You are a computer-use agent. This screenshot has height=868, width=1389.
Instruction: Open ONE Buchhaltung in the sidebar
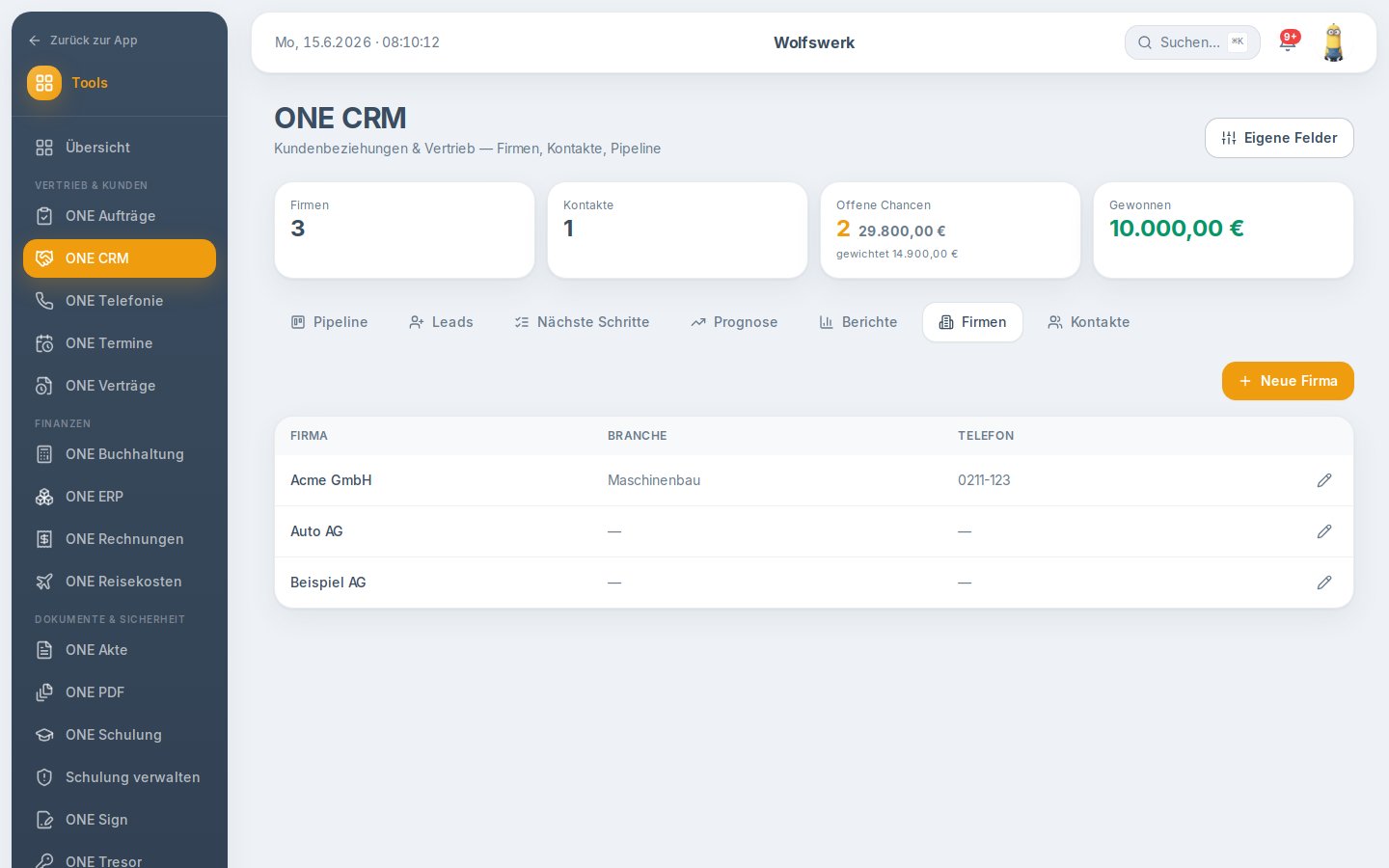coord(120,454)
